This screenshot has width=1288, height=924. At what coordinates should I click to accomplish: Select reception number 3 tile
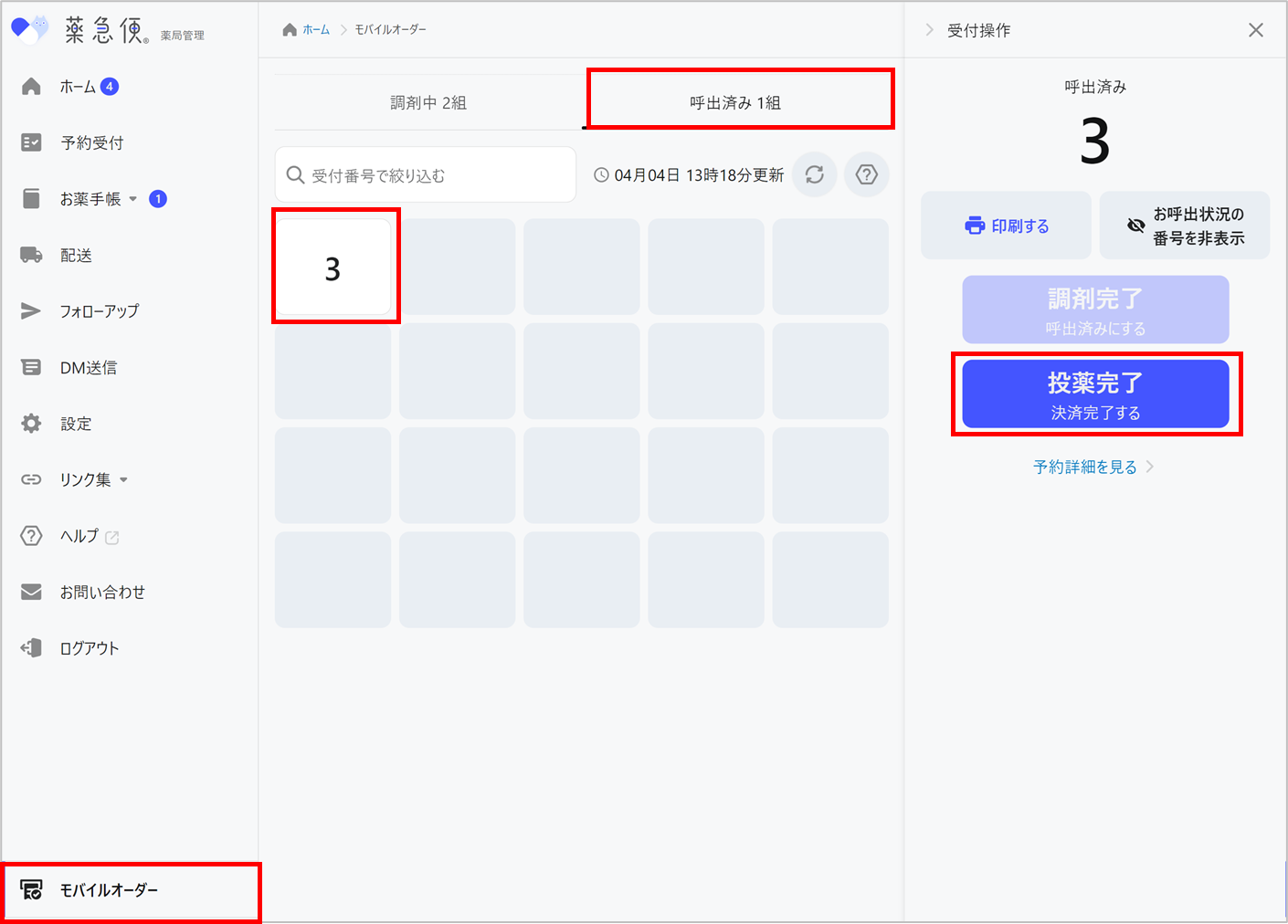tap(333, 268)
